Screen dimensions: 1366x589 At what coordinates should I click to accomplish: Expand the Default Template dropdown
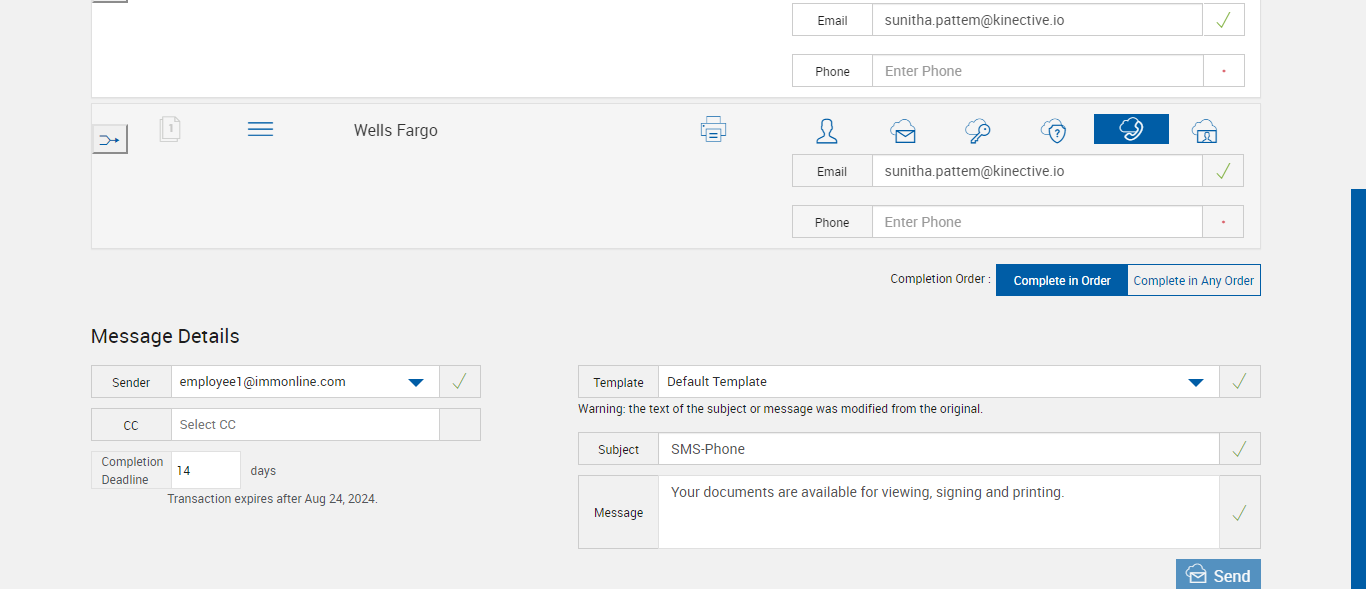1195,382
